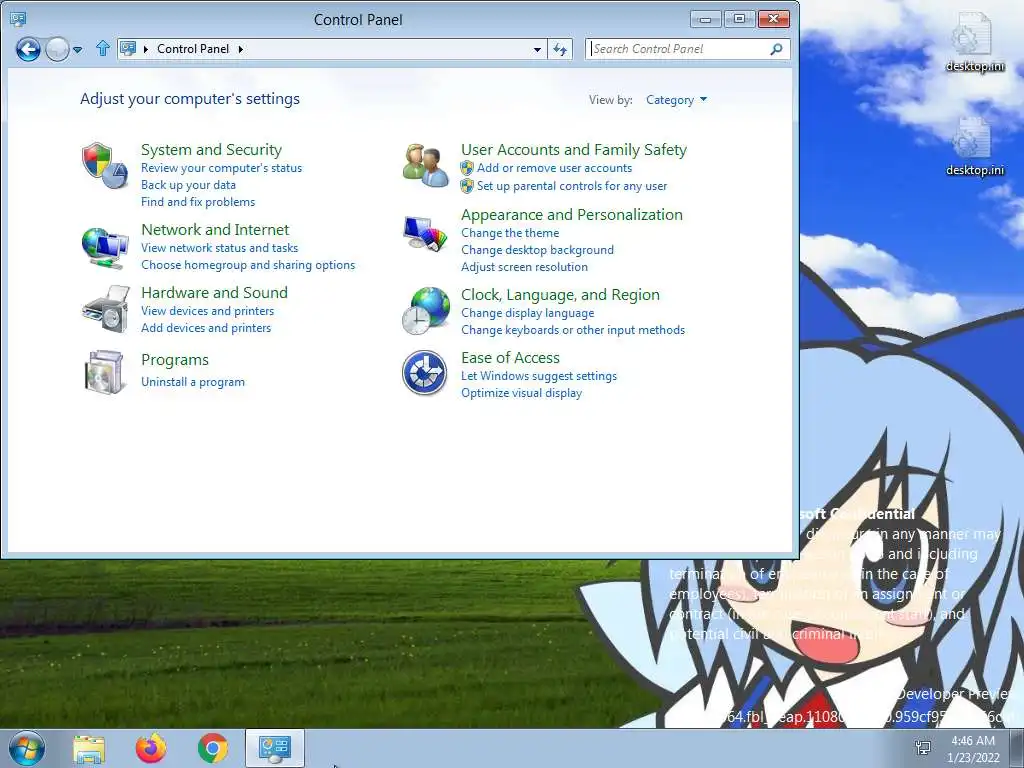
Task: Open the Clock, Language, and Region globe icon
Action: pos(425,311)
